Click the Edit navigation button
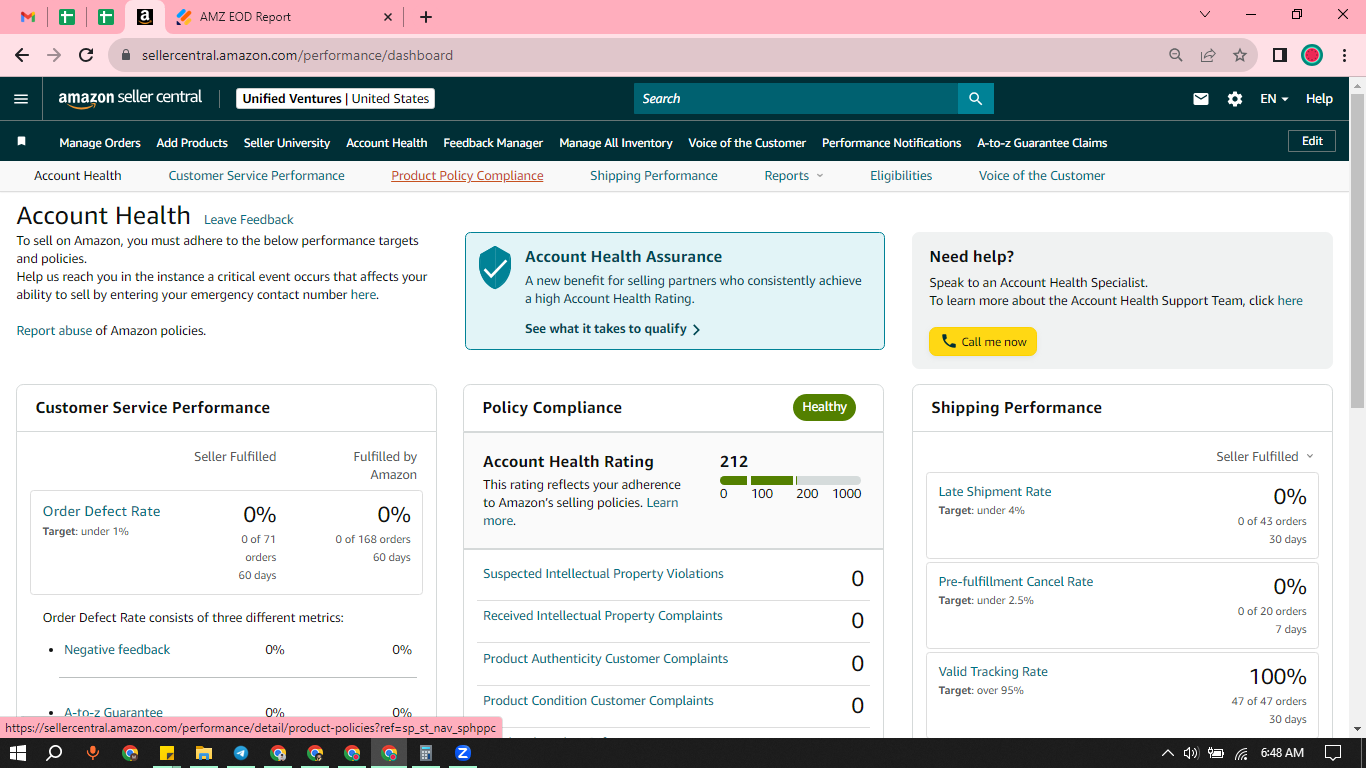The height and width of the screenshot is (768, 1366). coord(1312,142)
